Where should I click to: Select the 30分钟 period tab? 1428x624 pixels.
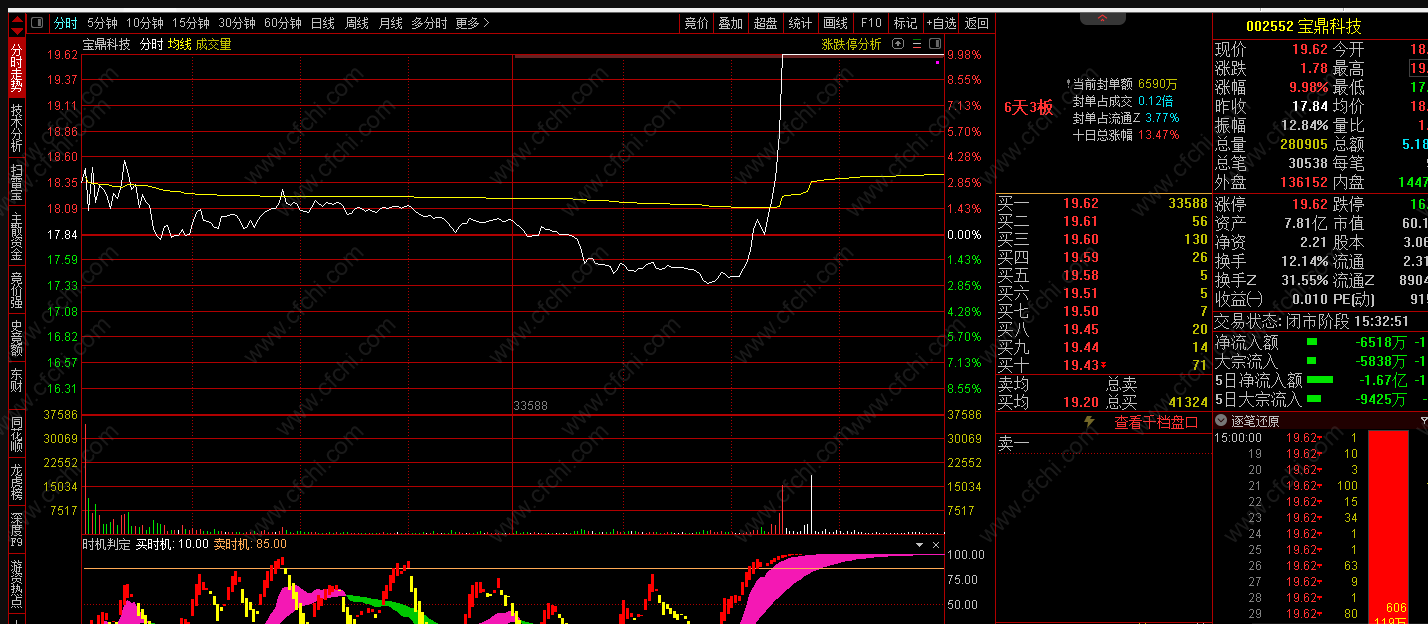237,23
